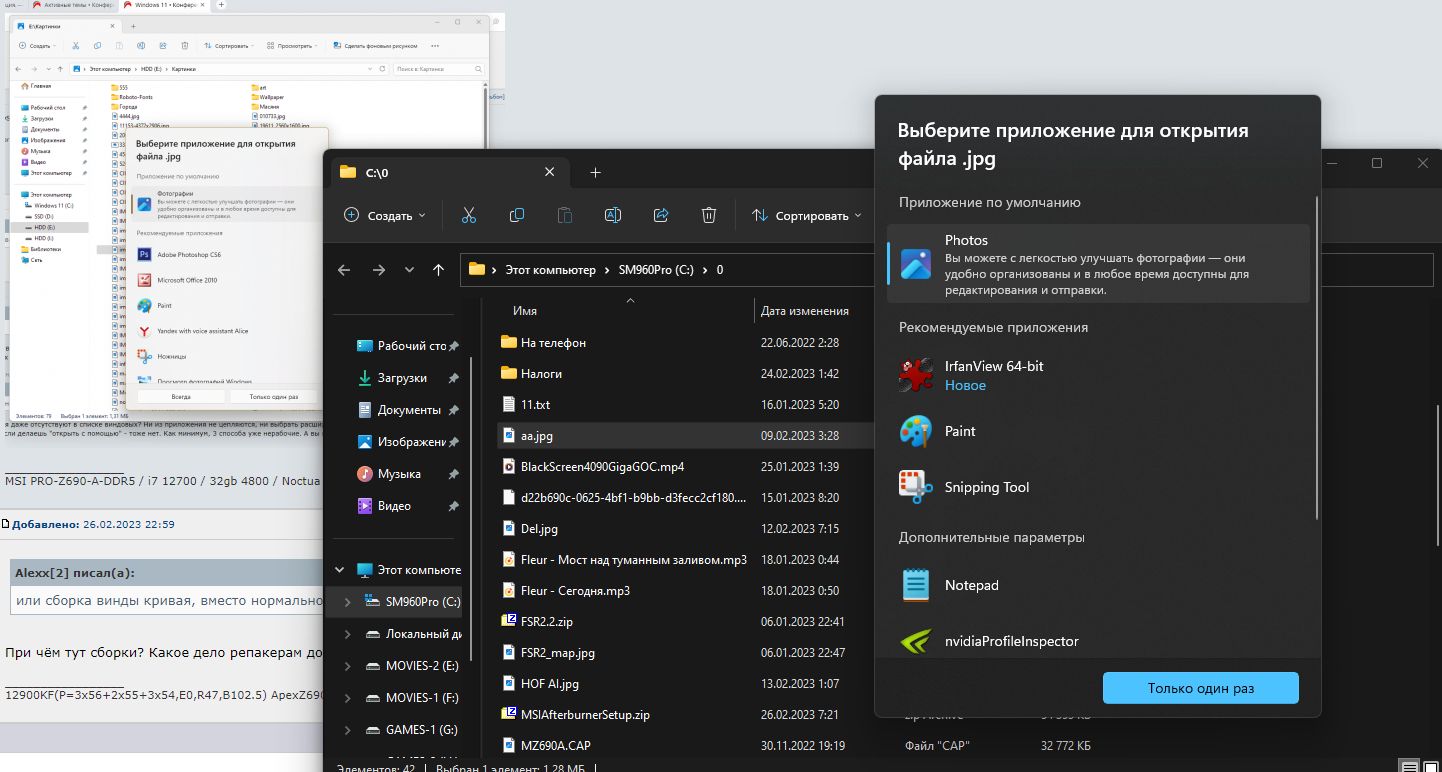This screenshot has height=772, width=1442.
Task: Click Только один раз in the dark dialog
Action: point(1201,688)
